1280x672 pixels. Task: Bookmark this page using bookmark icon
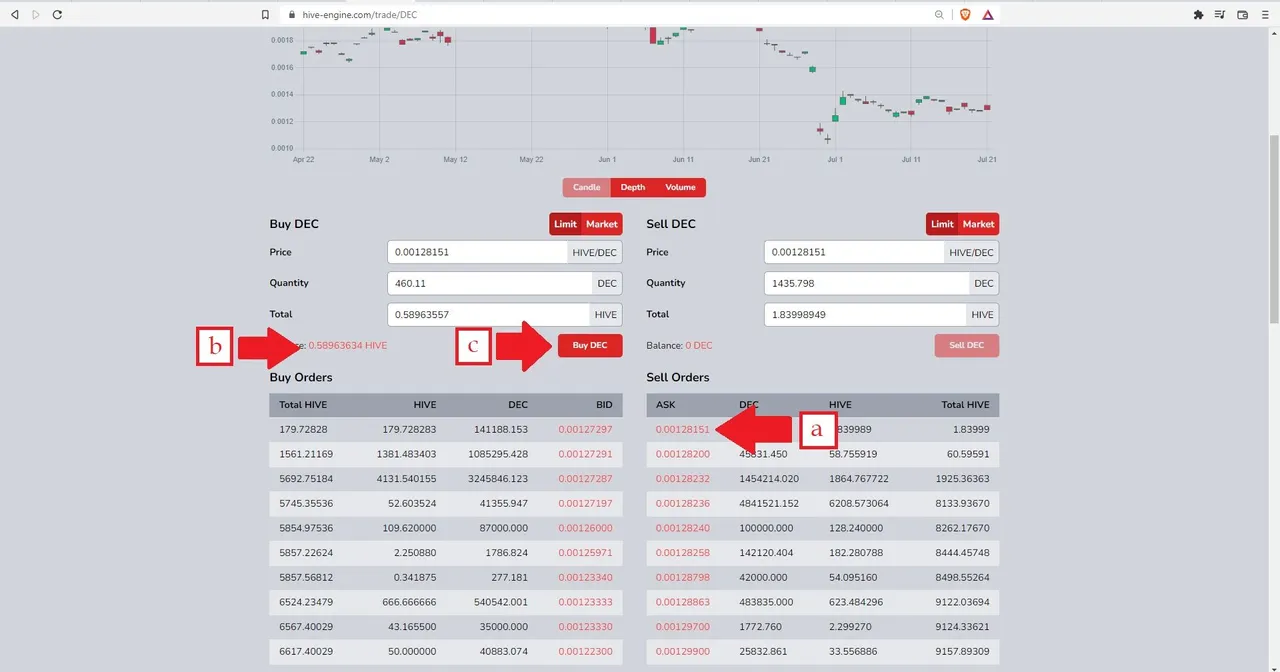coord(265,15)
